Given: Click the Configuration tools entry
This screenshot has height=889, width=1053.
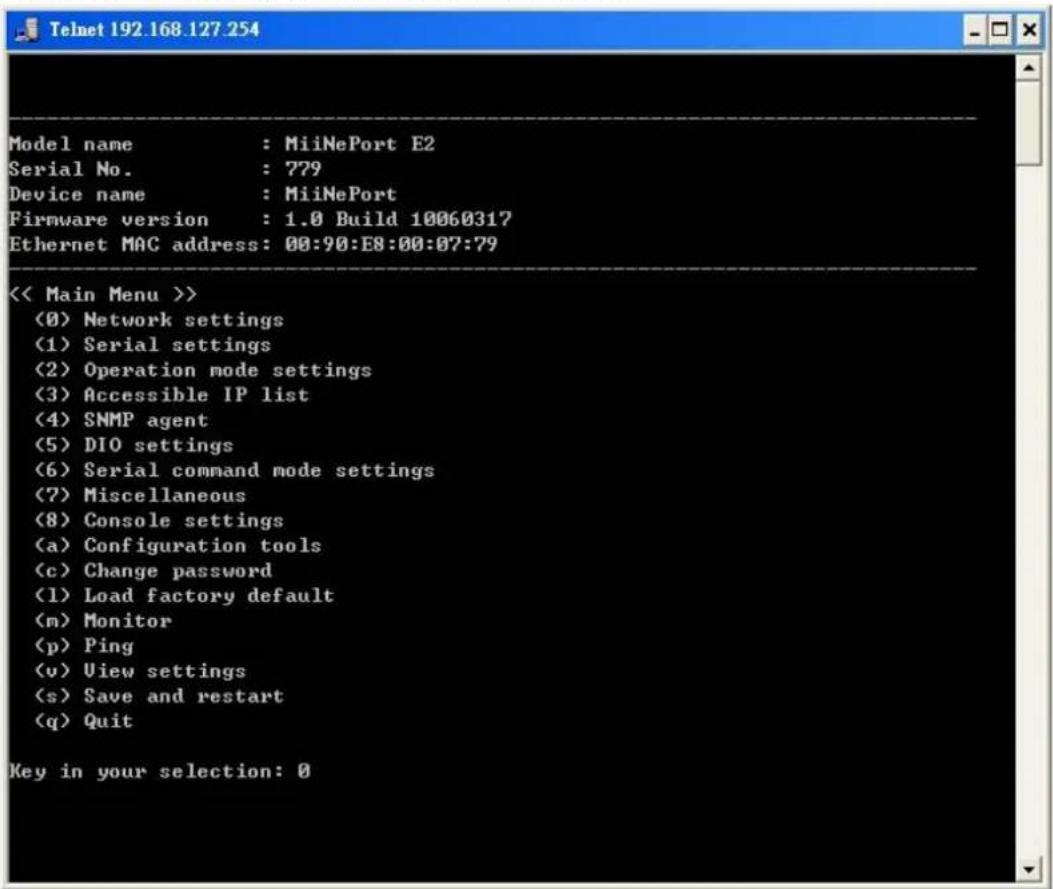Looking at the screenshot, I should coord(178,545).
